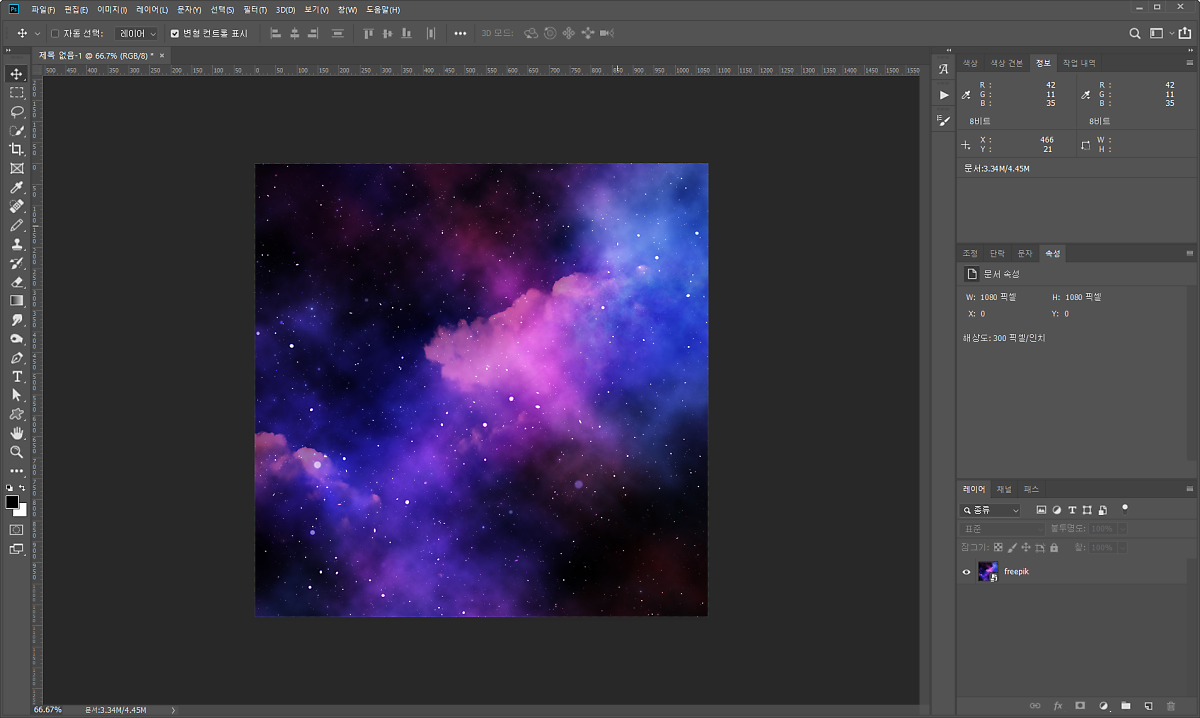
Task: Open the 조정 panel tab
Action: pos(970,254)
